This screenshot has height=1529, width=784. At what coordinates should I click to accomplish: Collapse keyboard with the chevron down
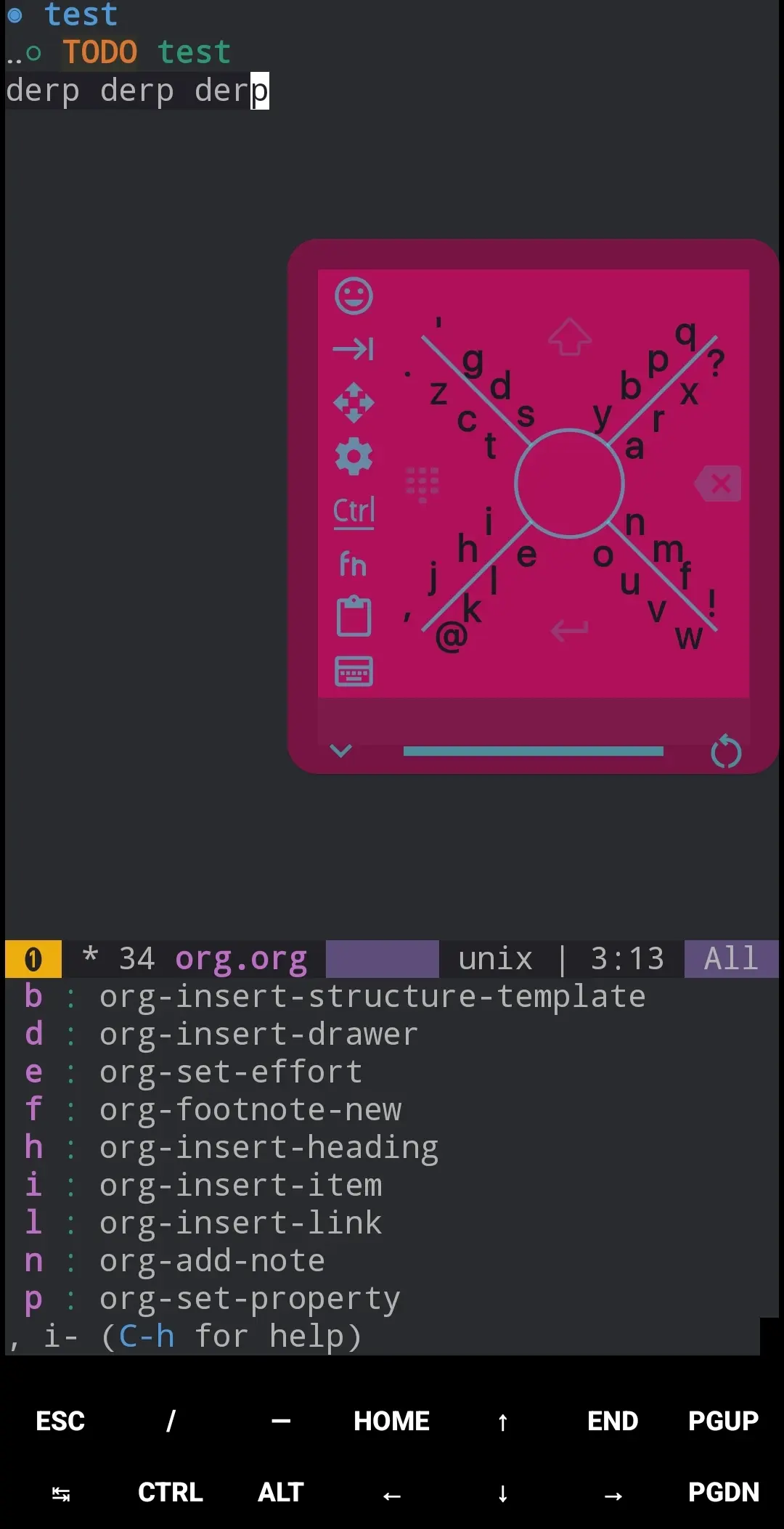click(x=340, y=750)
